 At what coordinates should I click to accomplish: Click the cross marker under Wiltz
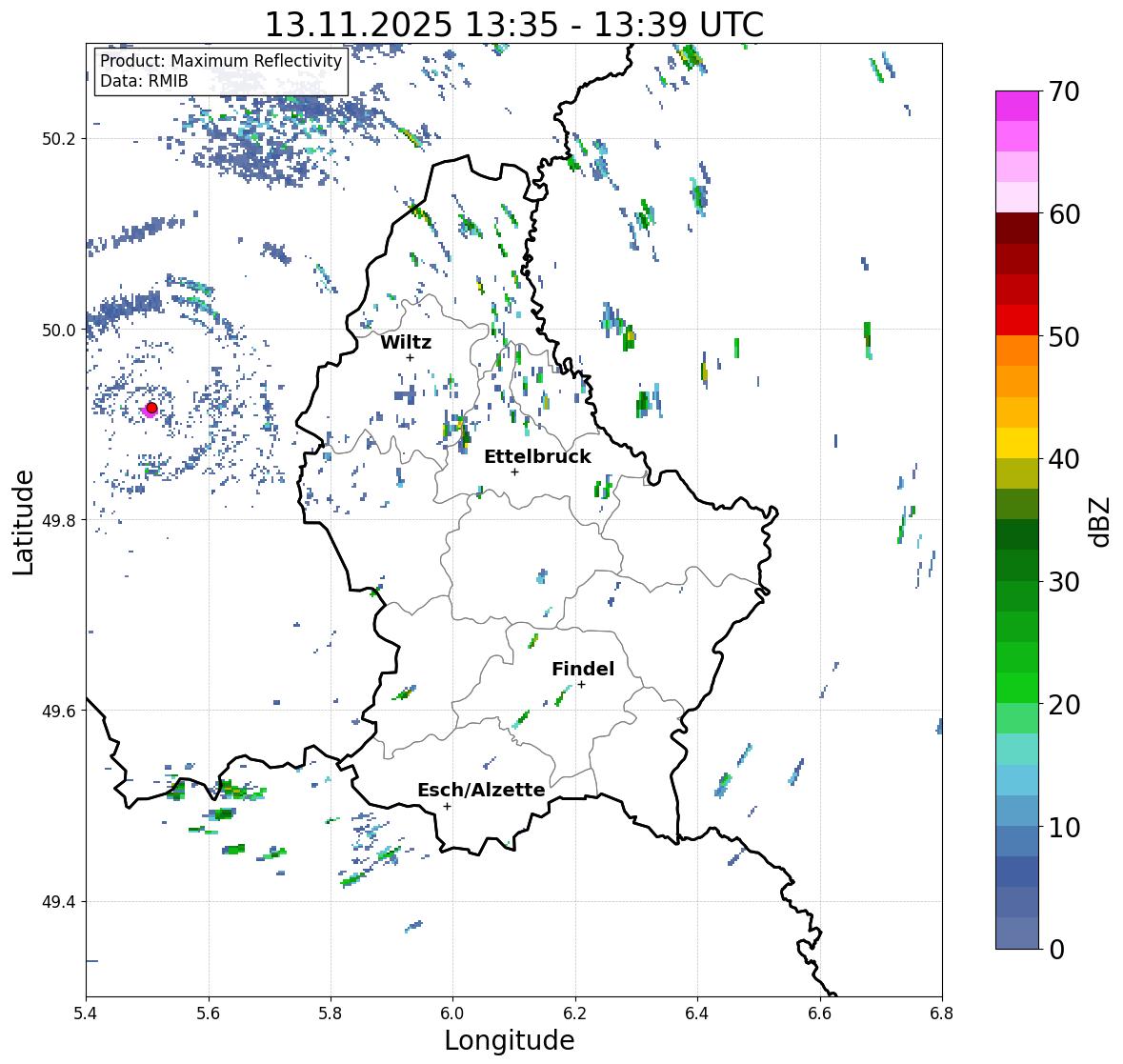410,357
